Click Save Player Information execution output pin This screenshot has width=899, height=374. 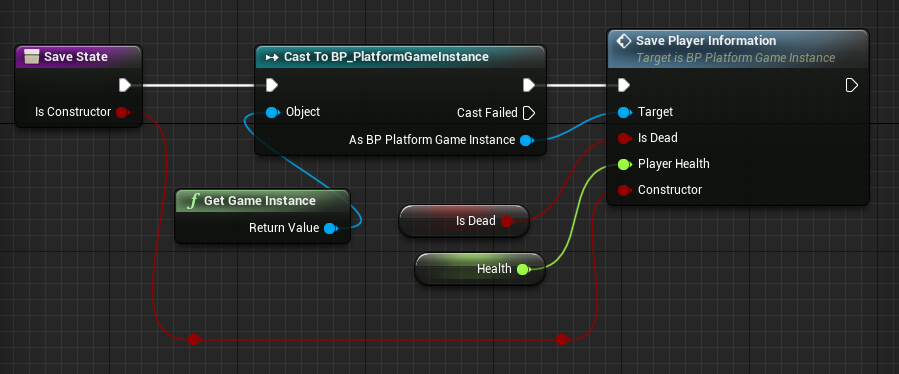[x=851, y=85]
